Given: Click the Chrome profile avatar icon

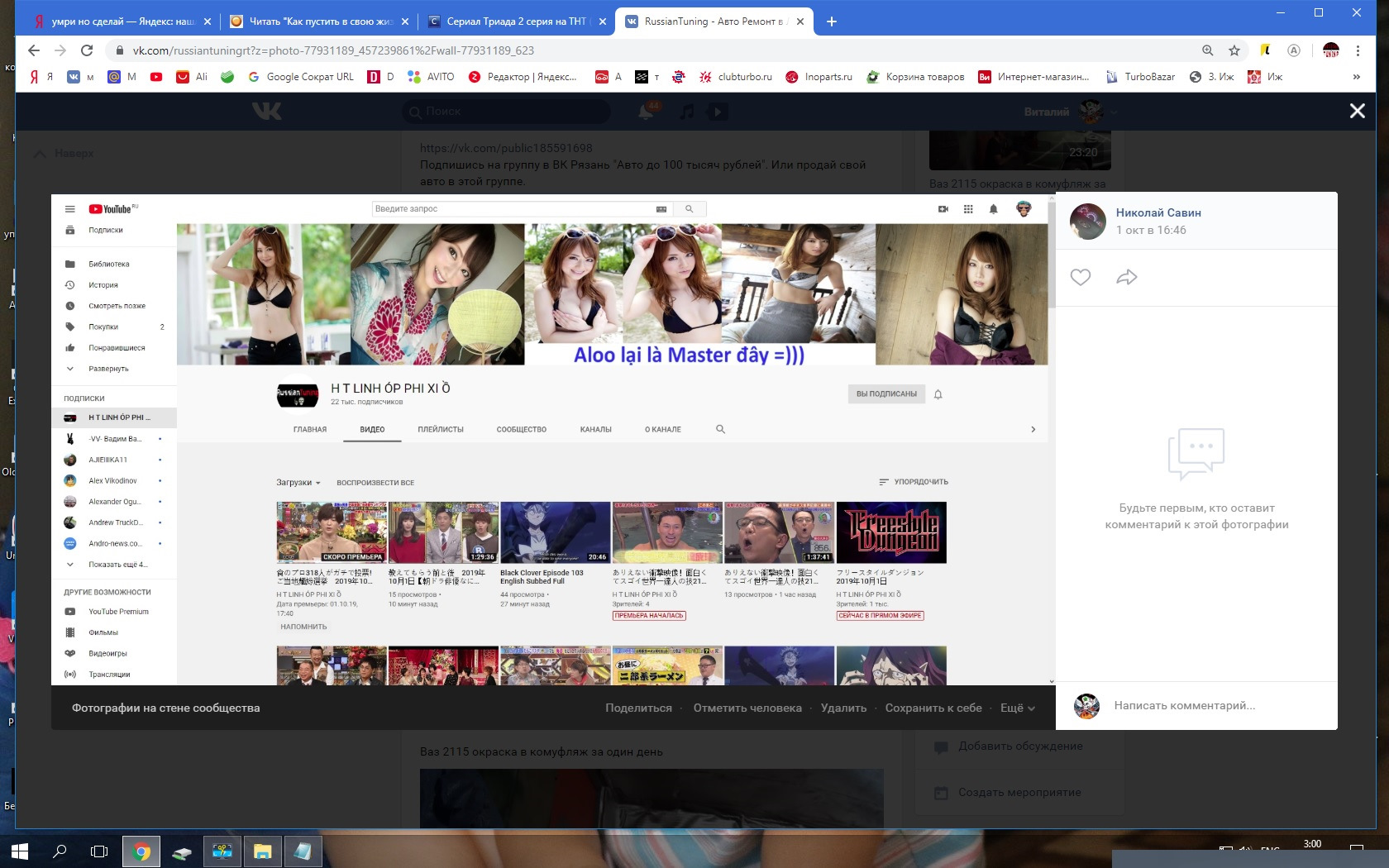Looking at the screenshot, I should pos(1330,50).
